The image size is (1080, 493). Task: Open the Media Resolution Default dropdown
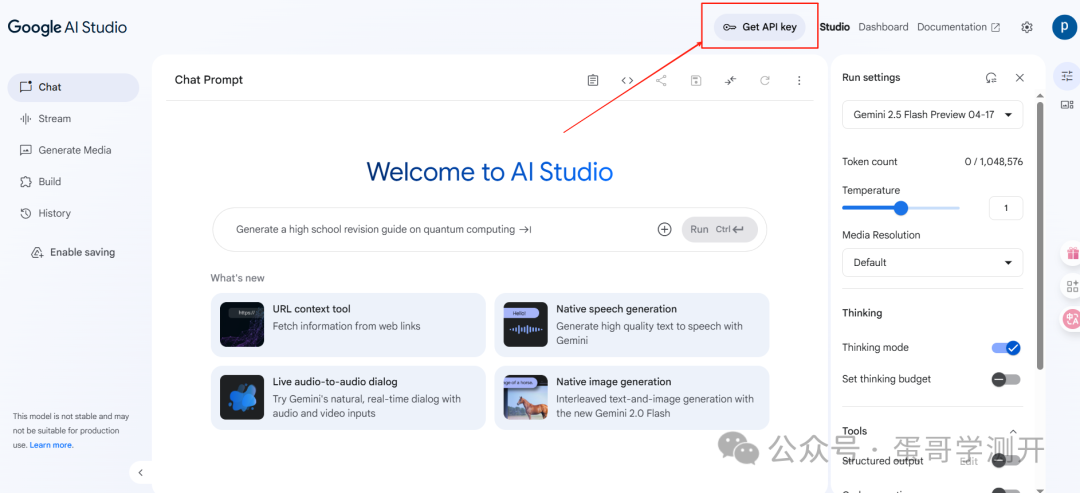[933, 262]
